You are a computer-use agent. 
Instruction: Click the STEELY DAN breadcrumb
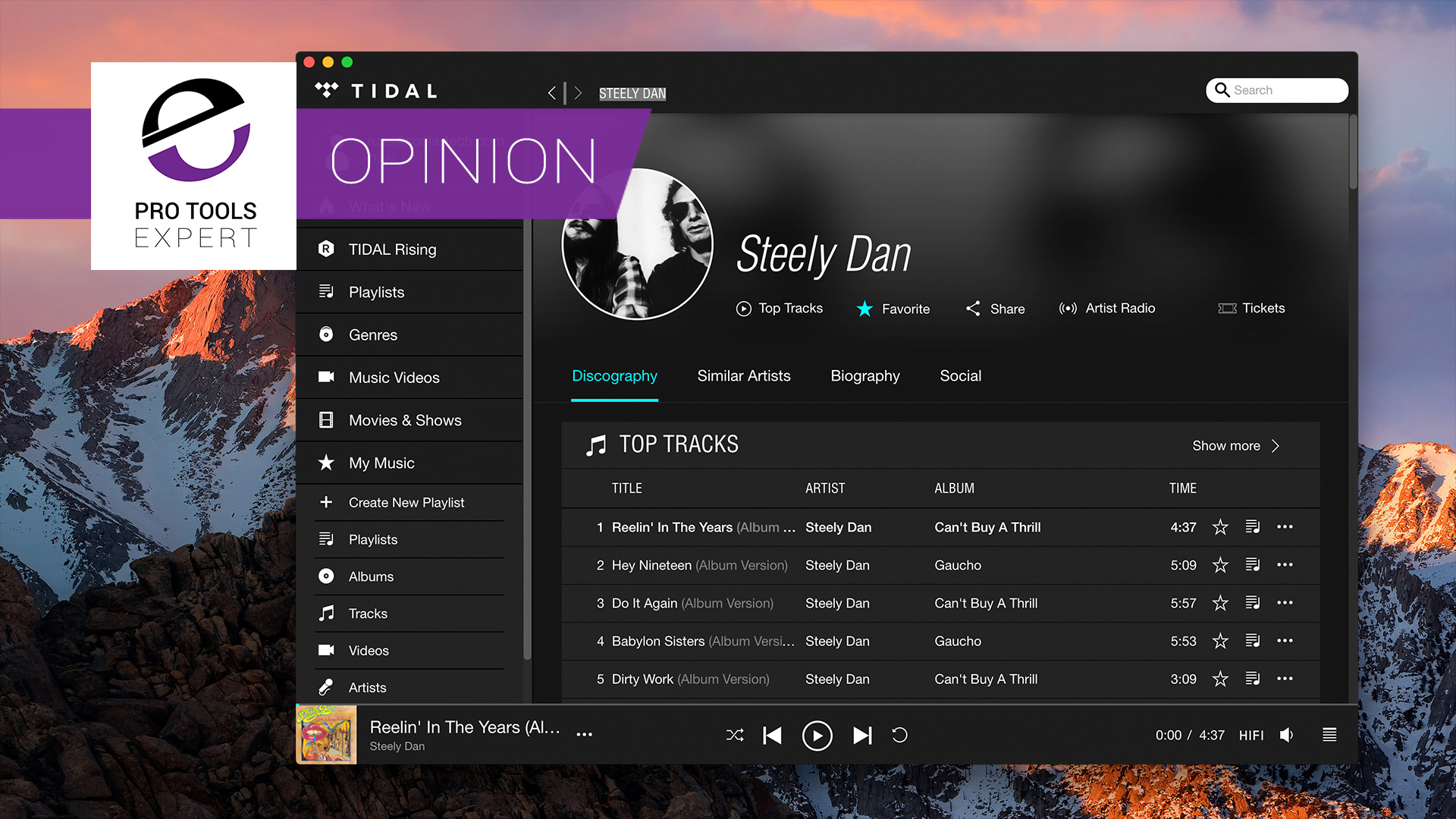[x=632, y=93]
